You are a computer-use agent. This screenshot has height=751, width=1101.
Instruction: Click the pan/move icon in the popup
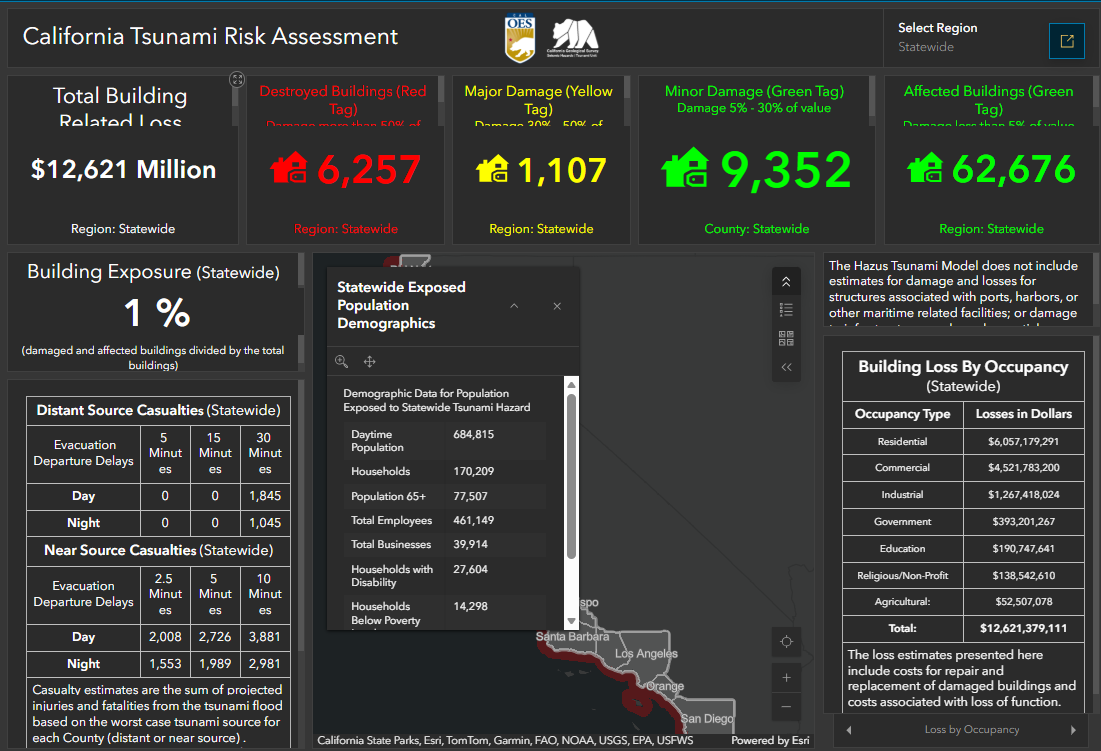pos(369,362)
